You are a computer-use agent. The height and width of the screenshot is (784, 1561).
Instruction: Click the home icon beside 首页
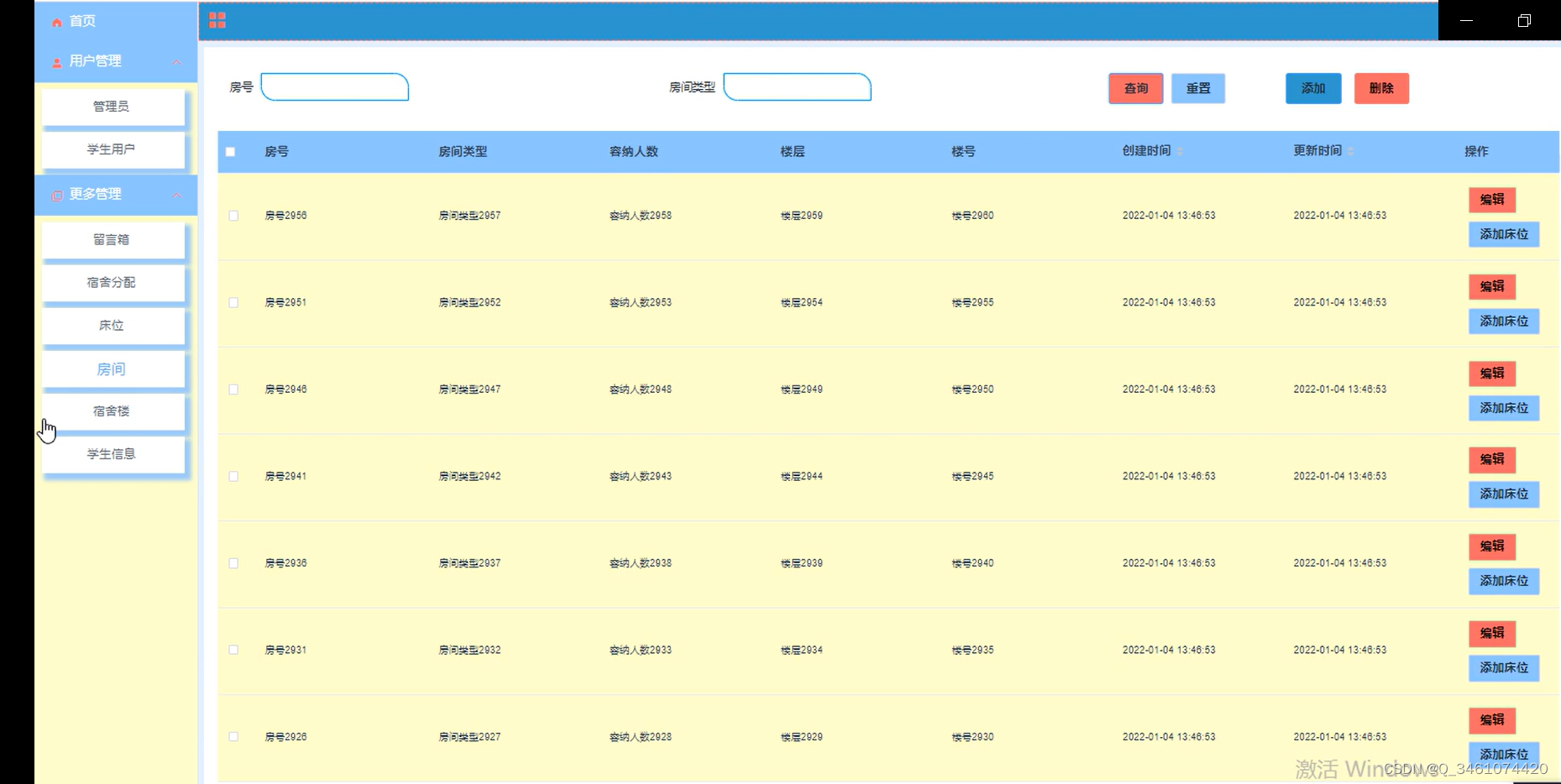click(x=57, y=22)
